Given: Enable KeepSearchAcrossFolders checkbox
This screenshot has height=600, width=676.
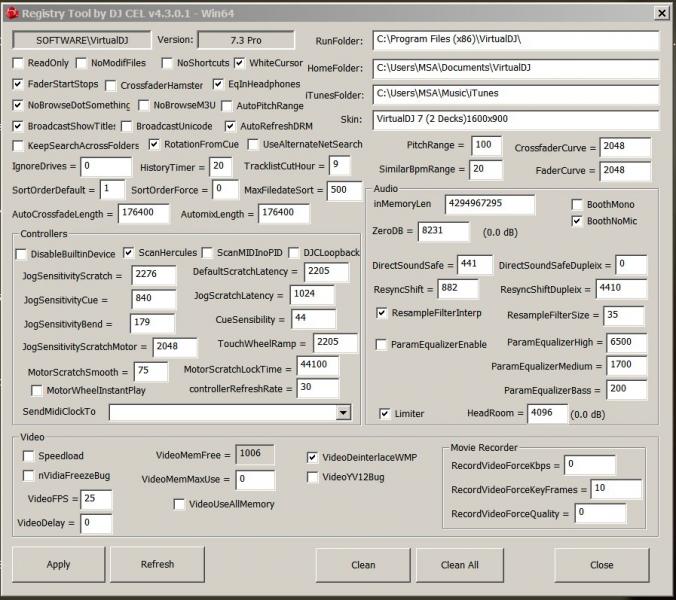Looking at the screenshot, I should (x=18, y=146).
